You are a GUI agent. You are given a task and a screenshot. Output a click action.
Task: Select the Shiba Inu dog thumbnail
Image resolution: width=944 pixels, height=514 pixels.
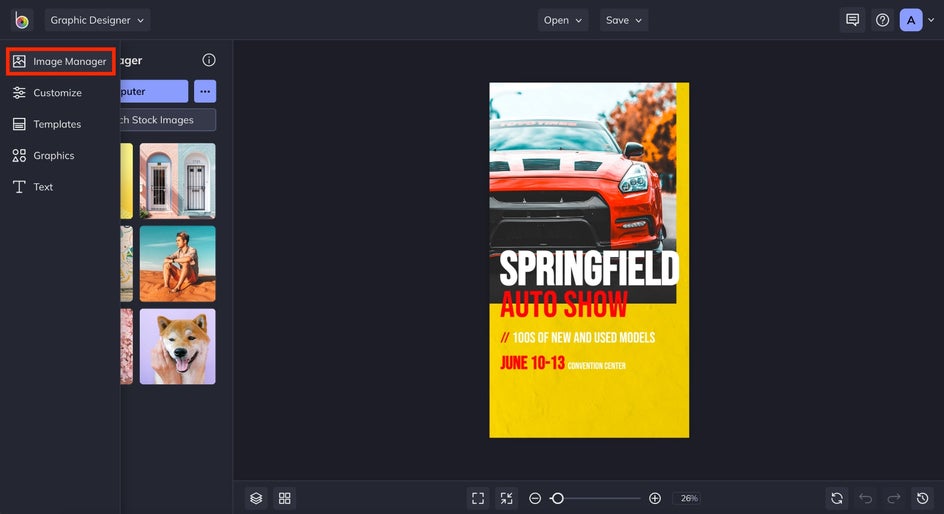(178, 347)
